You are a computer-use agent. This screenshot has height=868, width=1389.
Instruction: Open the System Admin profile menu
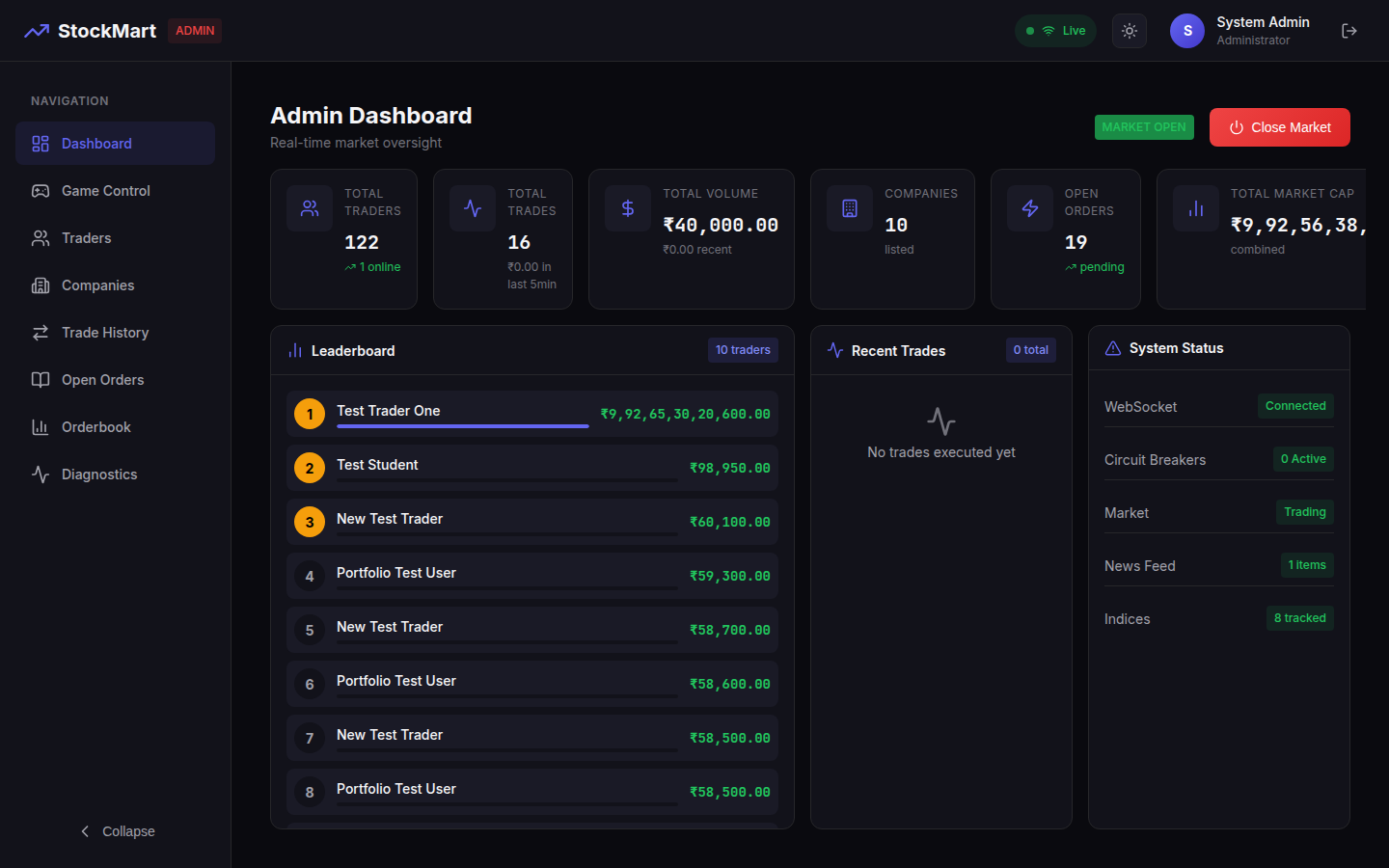tap(1244, 30)
